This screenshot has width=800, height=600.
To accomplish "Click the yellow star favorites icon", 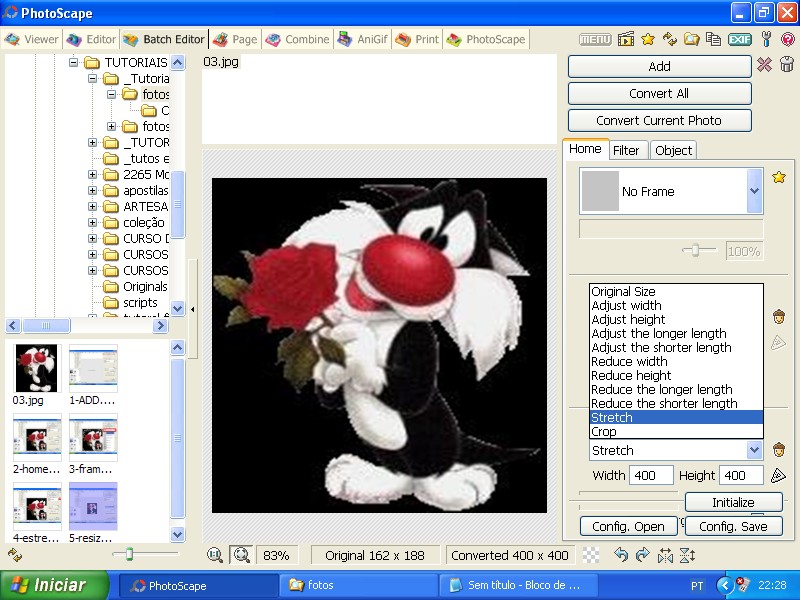I will (646, 39).
